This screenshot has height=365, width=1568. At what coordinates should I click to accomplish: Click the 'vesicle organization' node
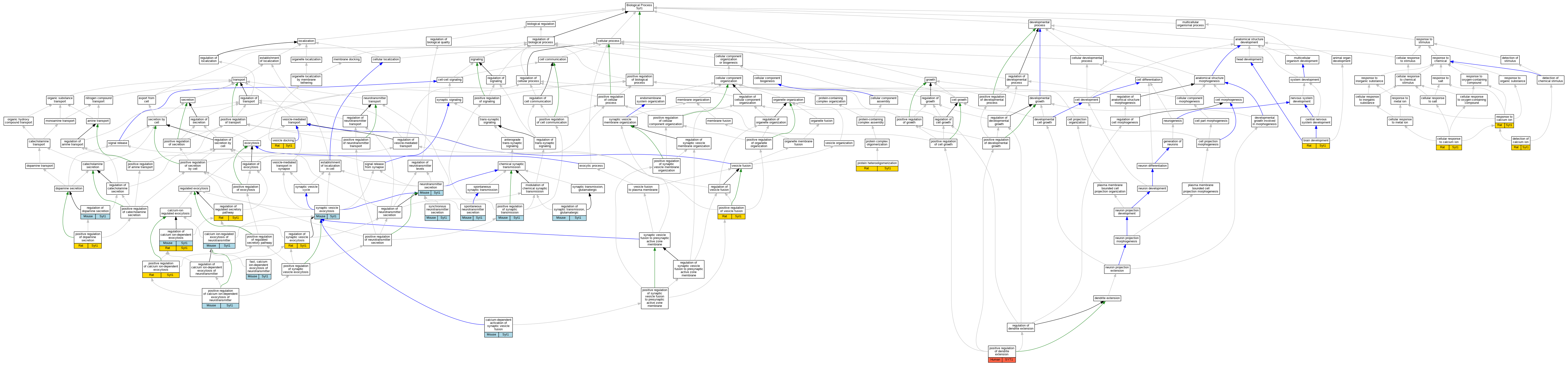[x=839, y=143]
